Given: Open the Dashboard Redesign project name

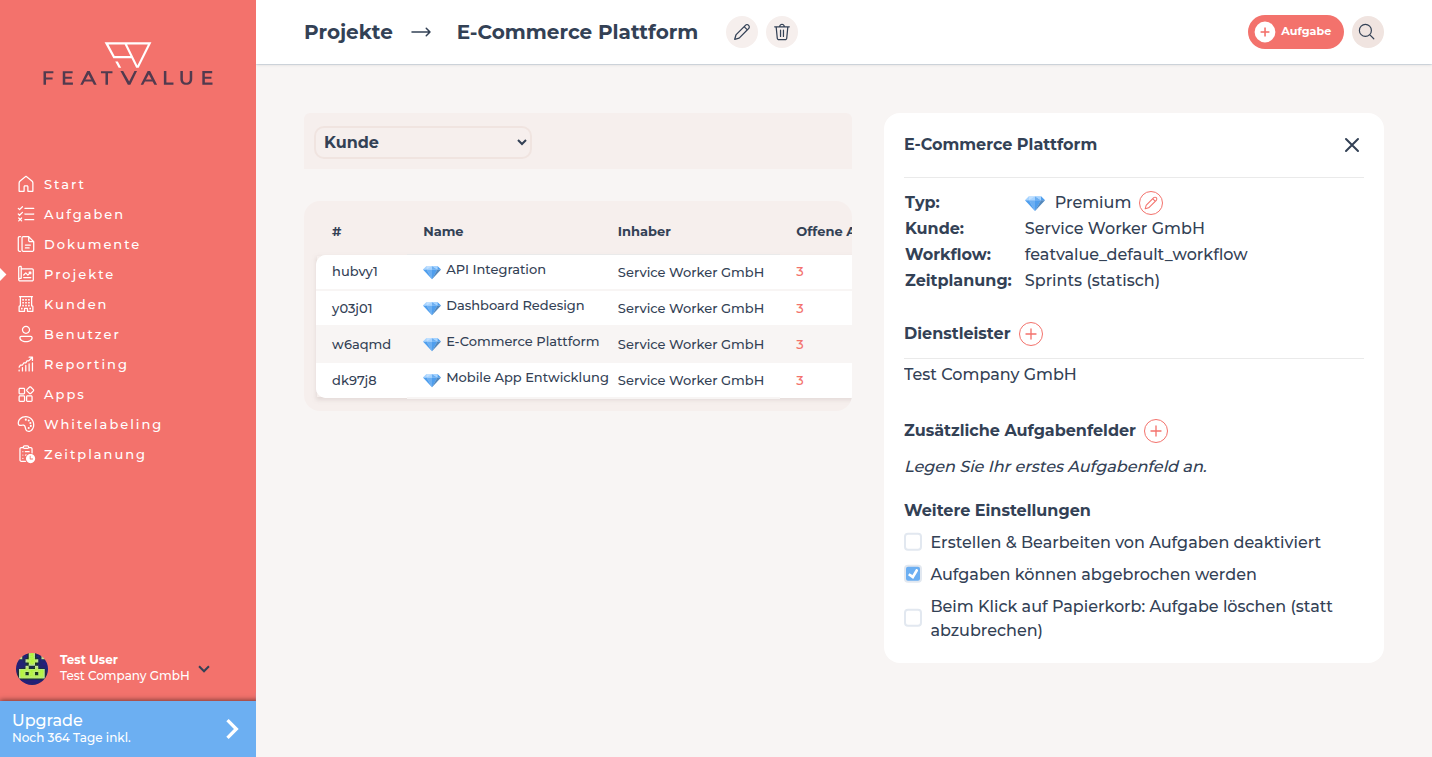Looking at the screenshot, I should pyautogui.click(x=515, y=306).
